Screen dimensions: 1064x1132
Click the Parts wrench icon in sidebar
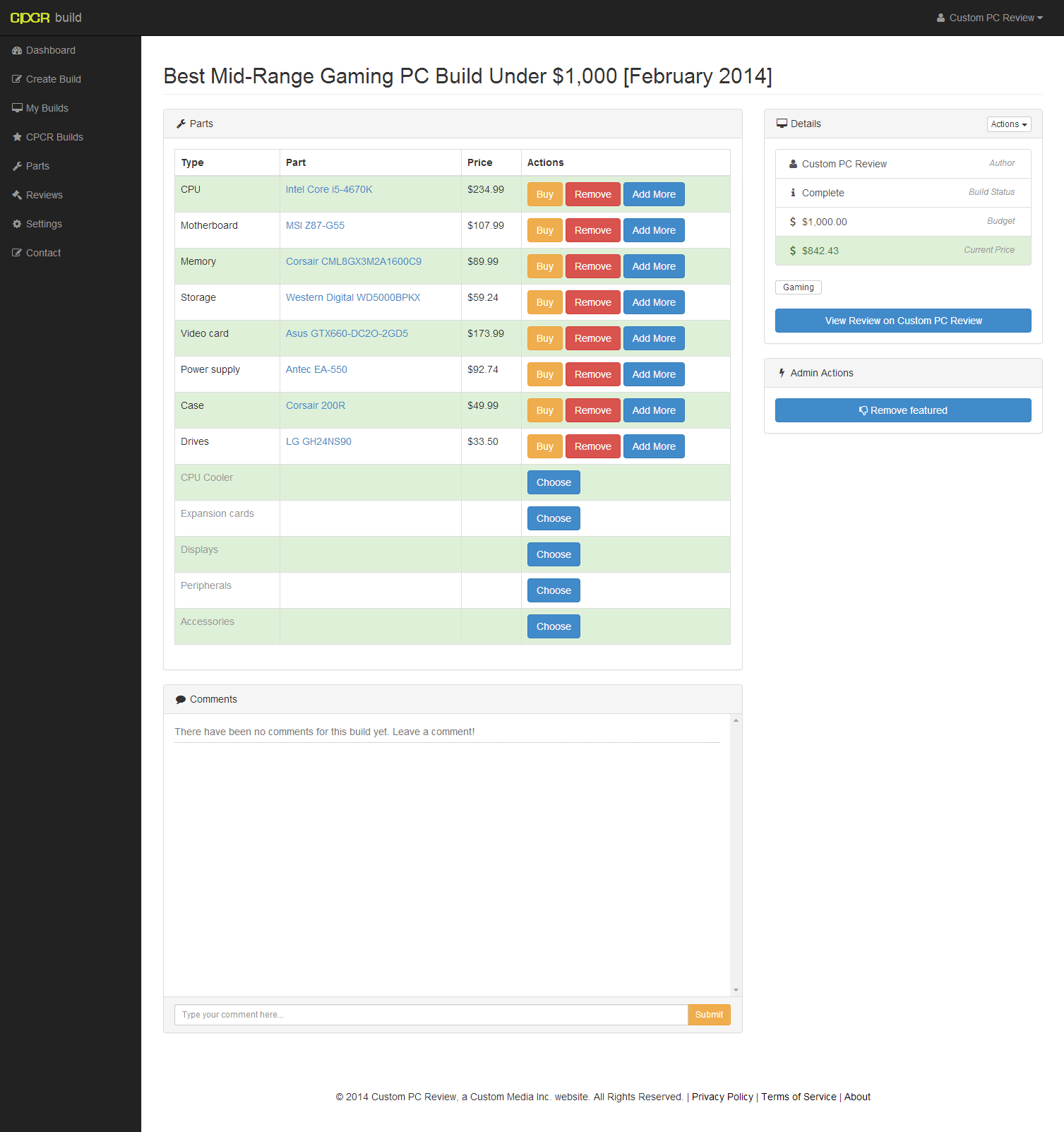pos(17,166)
